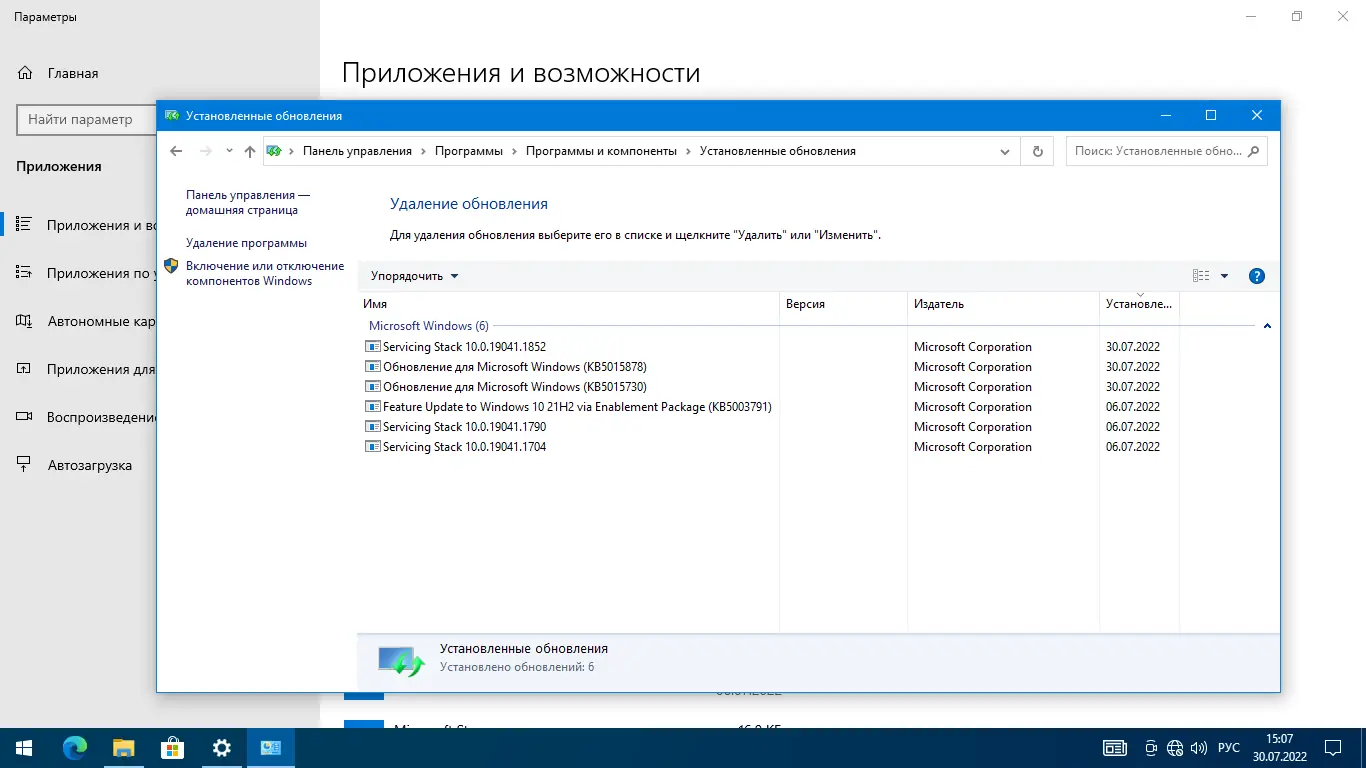The height and width of the screenshot is (768, 1366).
Task: Open the Удаление программы link
Action: pyautogui.click(x=249, y=242)
